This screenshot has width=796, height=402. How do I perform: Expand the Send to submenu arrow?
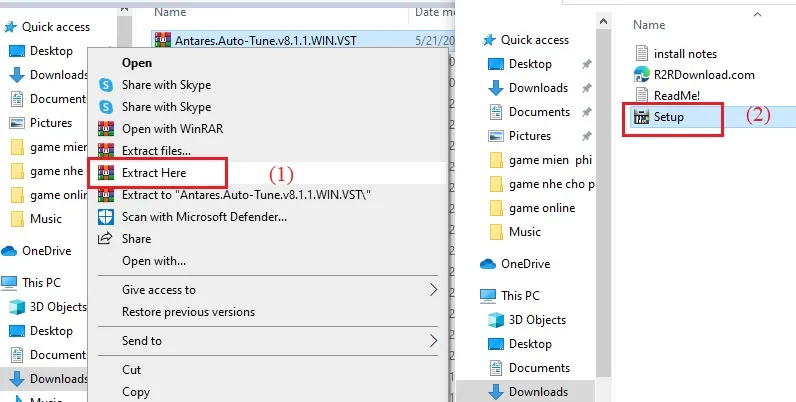tap(434, 341)
